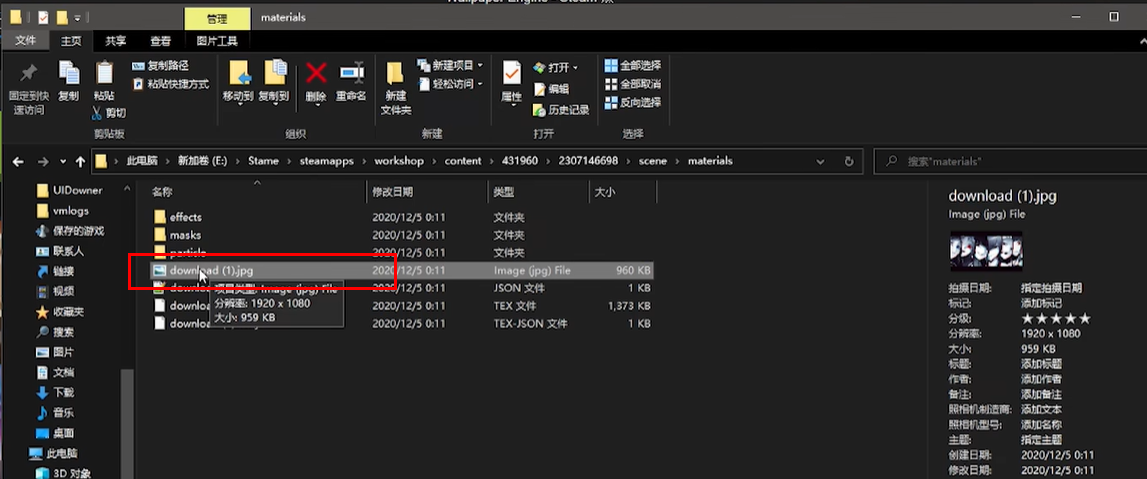Expand the New item (新建项目) dropdown
The height and width of the screenshot is (479, 1147).
click(x=450, y=66)
